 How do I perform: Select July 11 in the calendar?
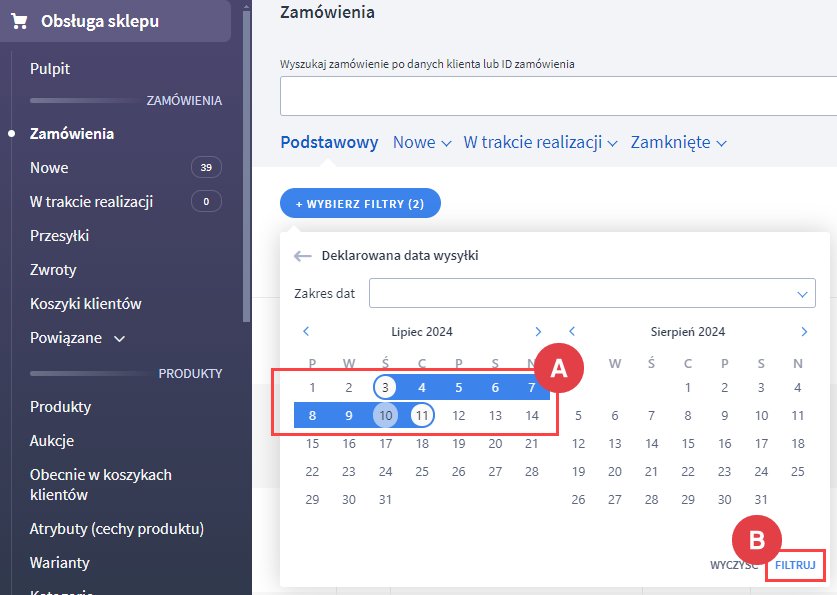(422, 415)
